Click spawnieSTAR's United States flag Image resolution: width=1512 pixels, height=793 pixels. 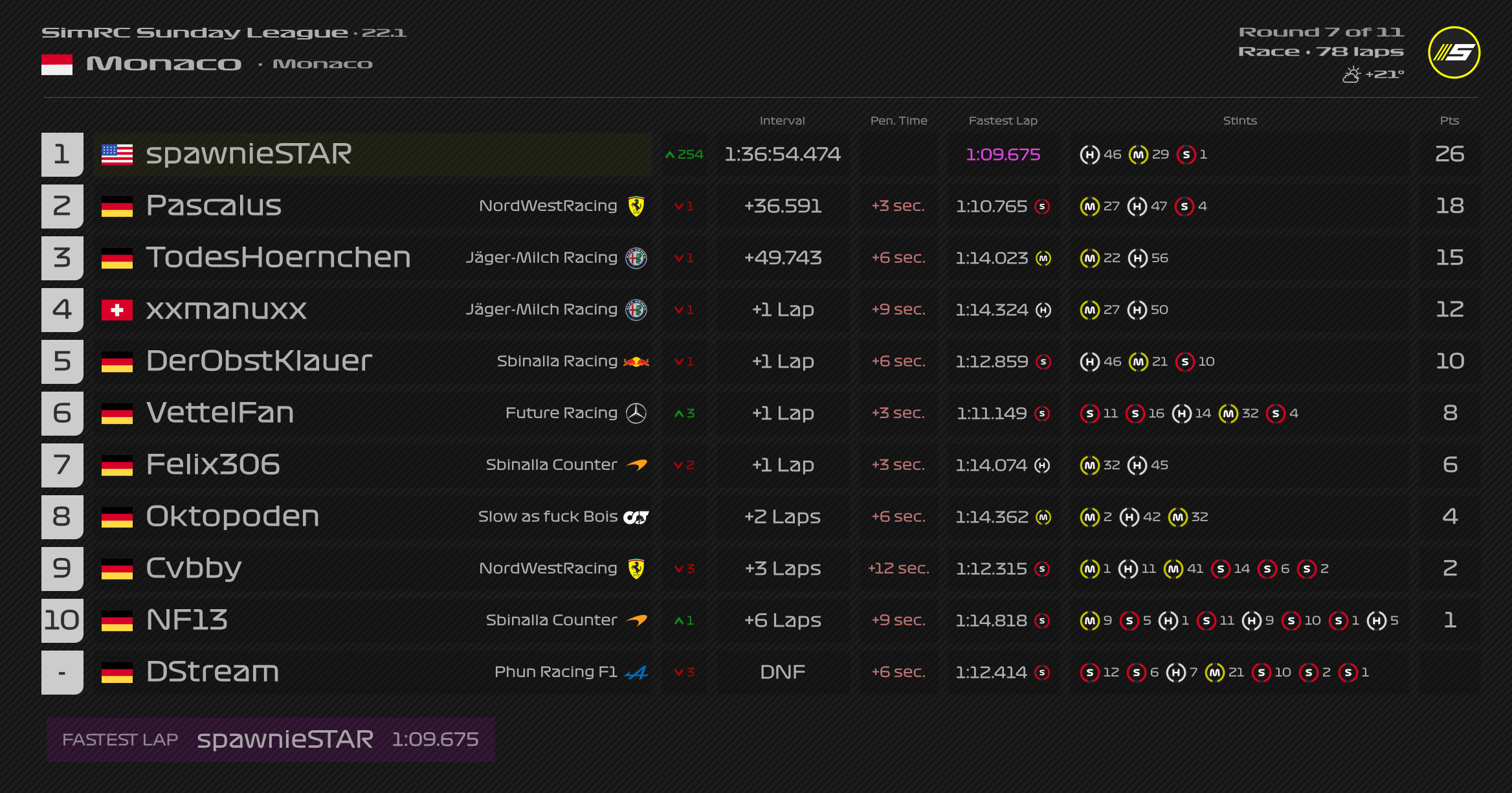tap(117, 154)
